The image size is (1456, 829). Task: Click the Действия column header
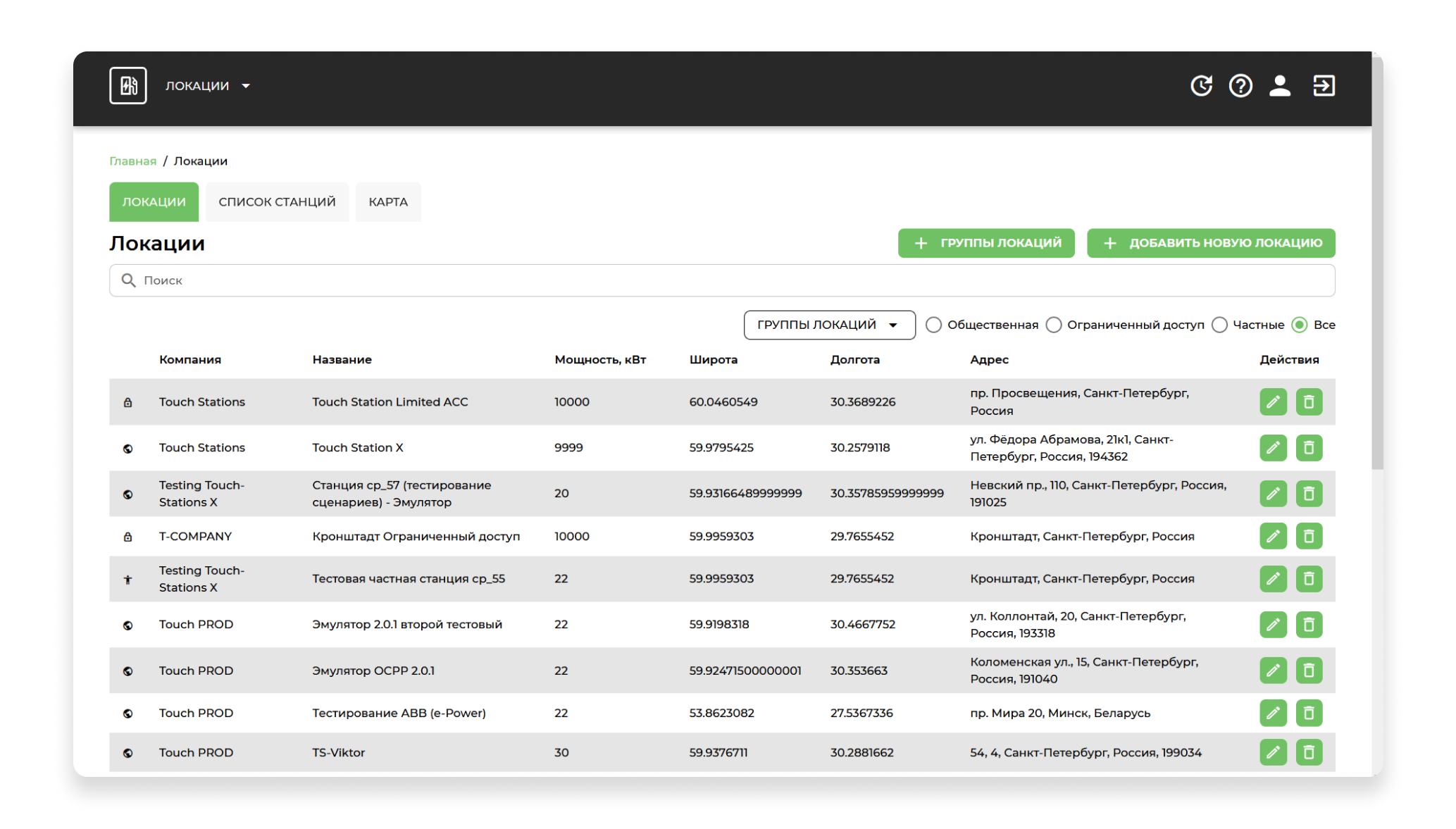(1289, 360)
